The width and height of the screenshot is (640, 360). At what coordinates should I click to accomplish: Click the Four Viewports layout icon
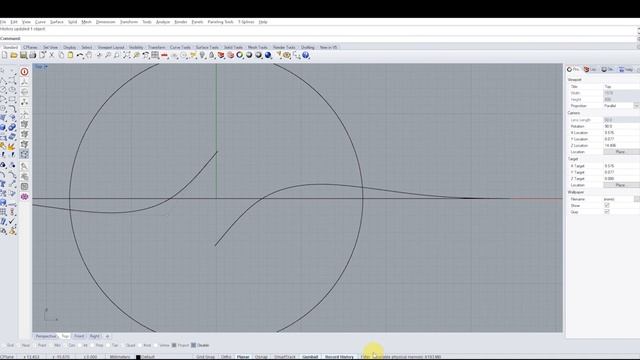[155, 55]
